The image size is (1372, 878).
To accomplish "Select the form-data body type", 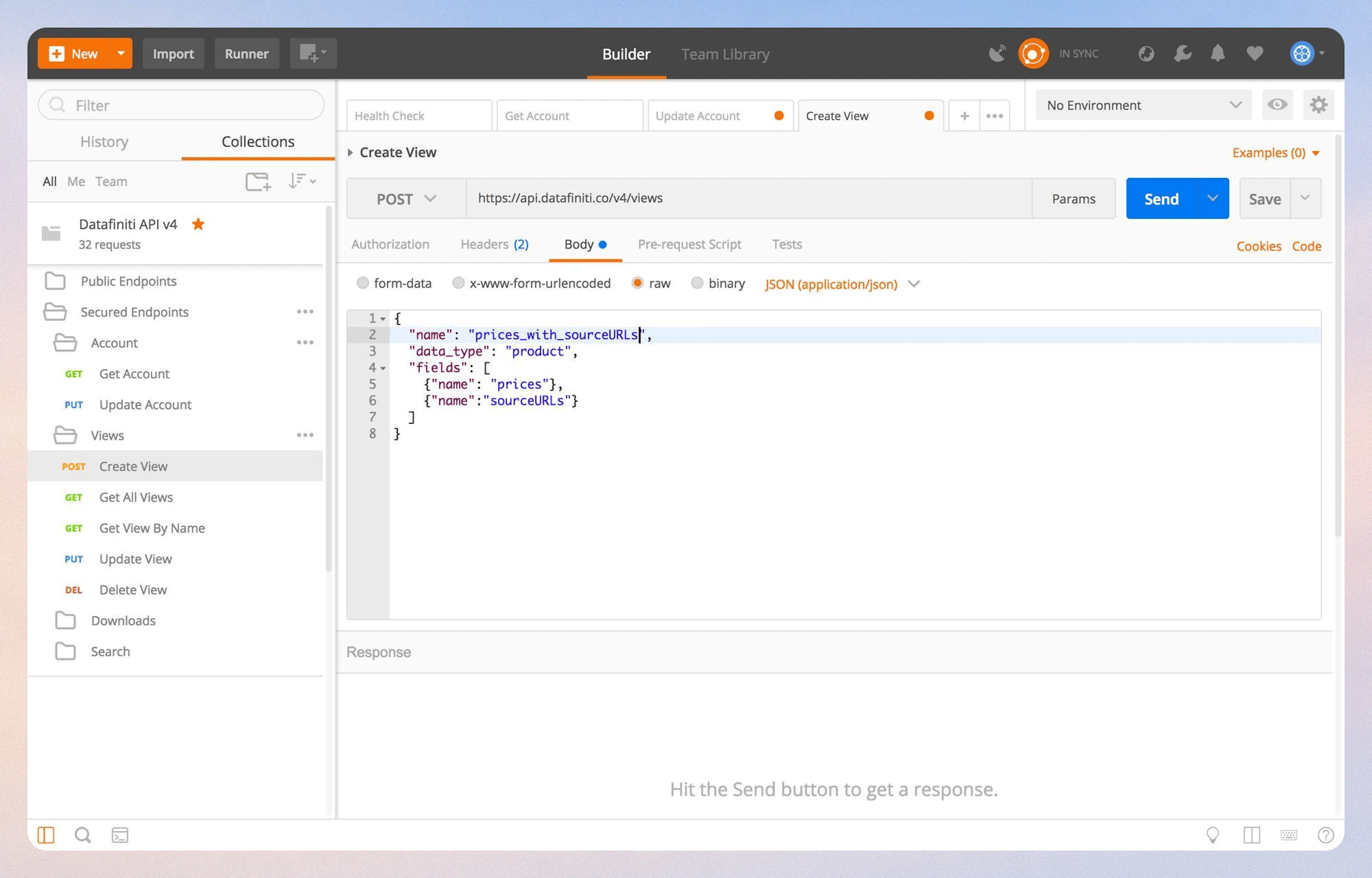I will click(x=363, y=283).
